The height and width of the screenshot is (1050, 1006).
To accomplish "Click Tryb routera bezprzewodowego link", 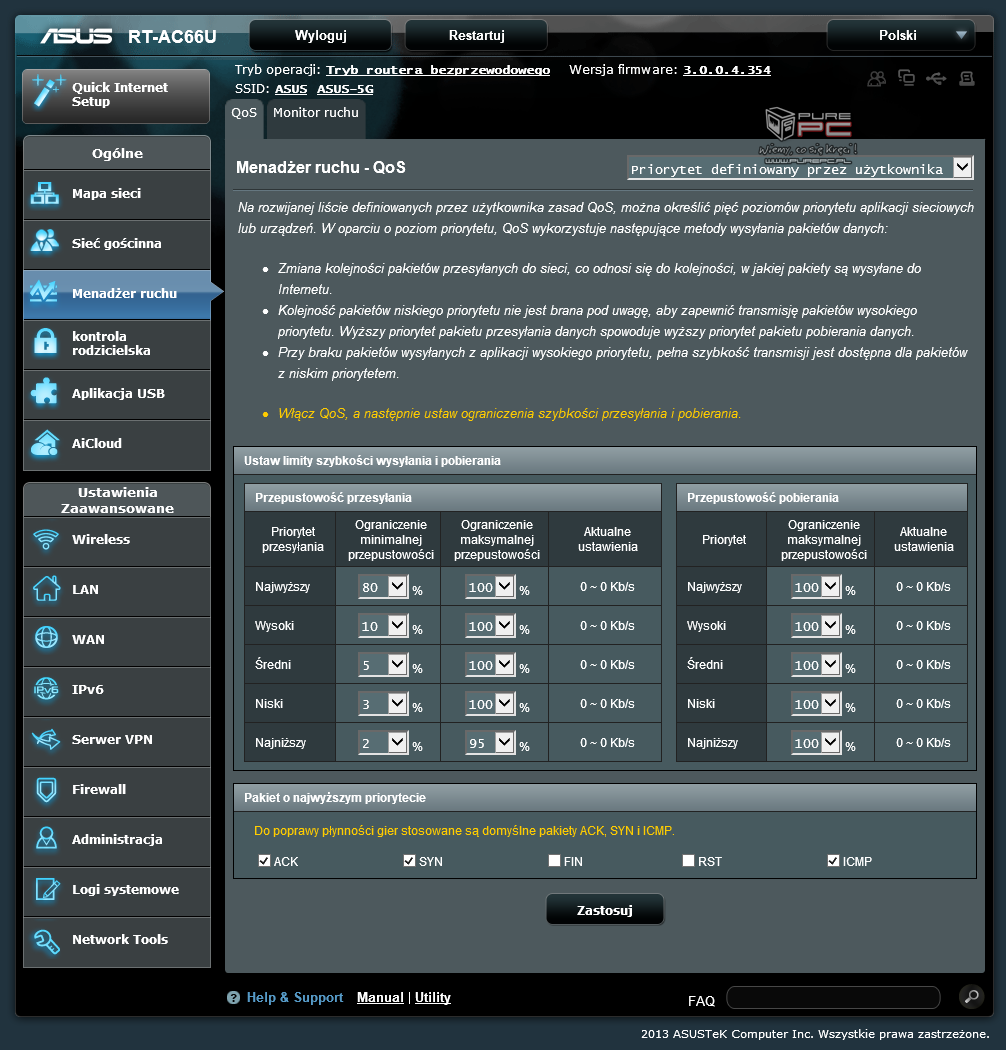I will 438,70.
